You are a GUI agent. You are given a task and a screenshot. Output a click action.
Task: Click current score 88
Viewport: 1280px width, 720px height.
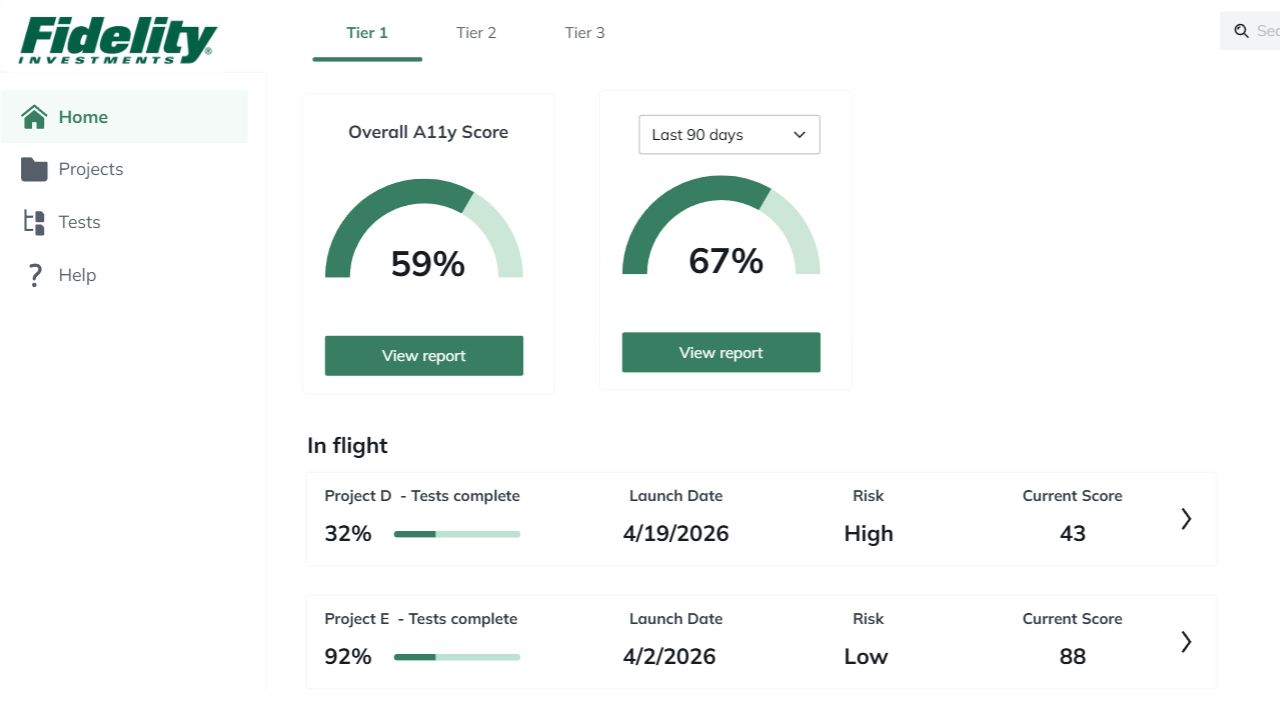click(1073, 657)
